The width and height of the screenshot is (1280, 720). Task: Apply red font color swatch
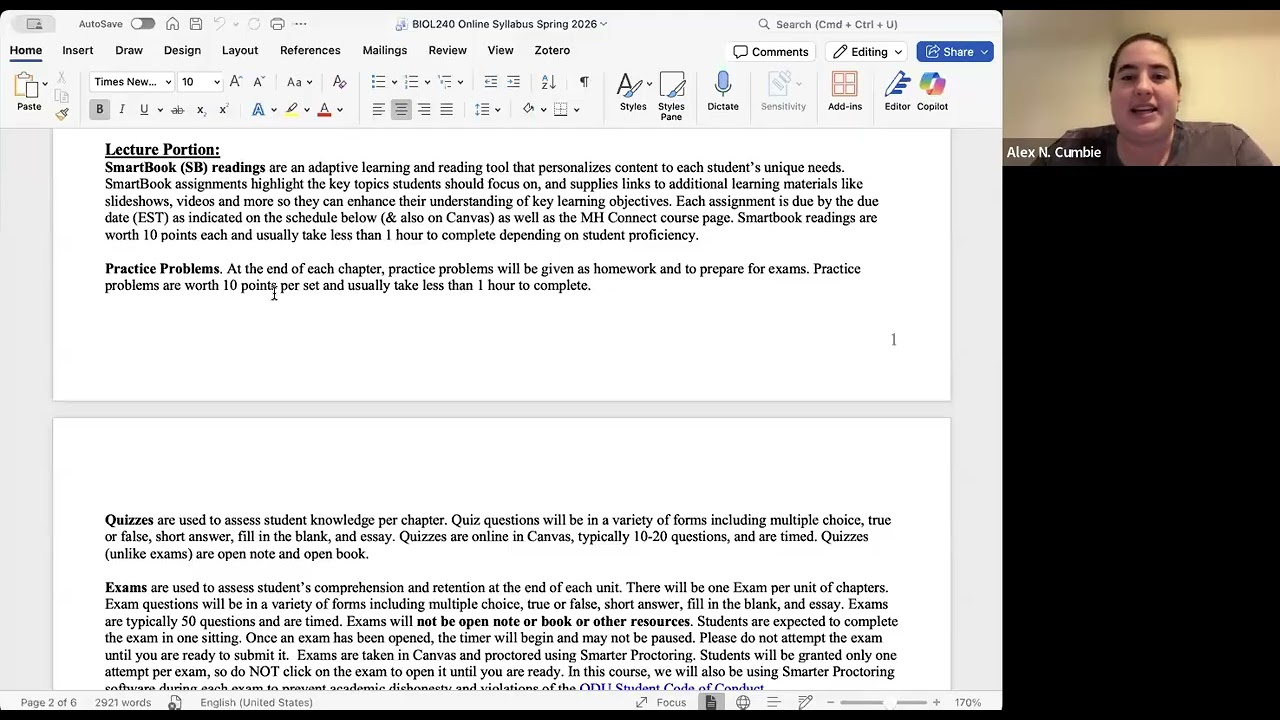tap(324, 110)
